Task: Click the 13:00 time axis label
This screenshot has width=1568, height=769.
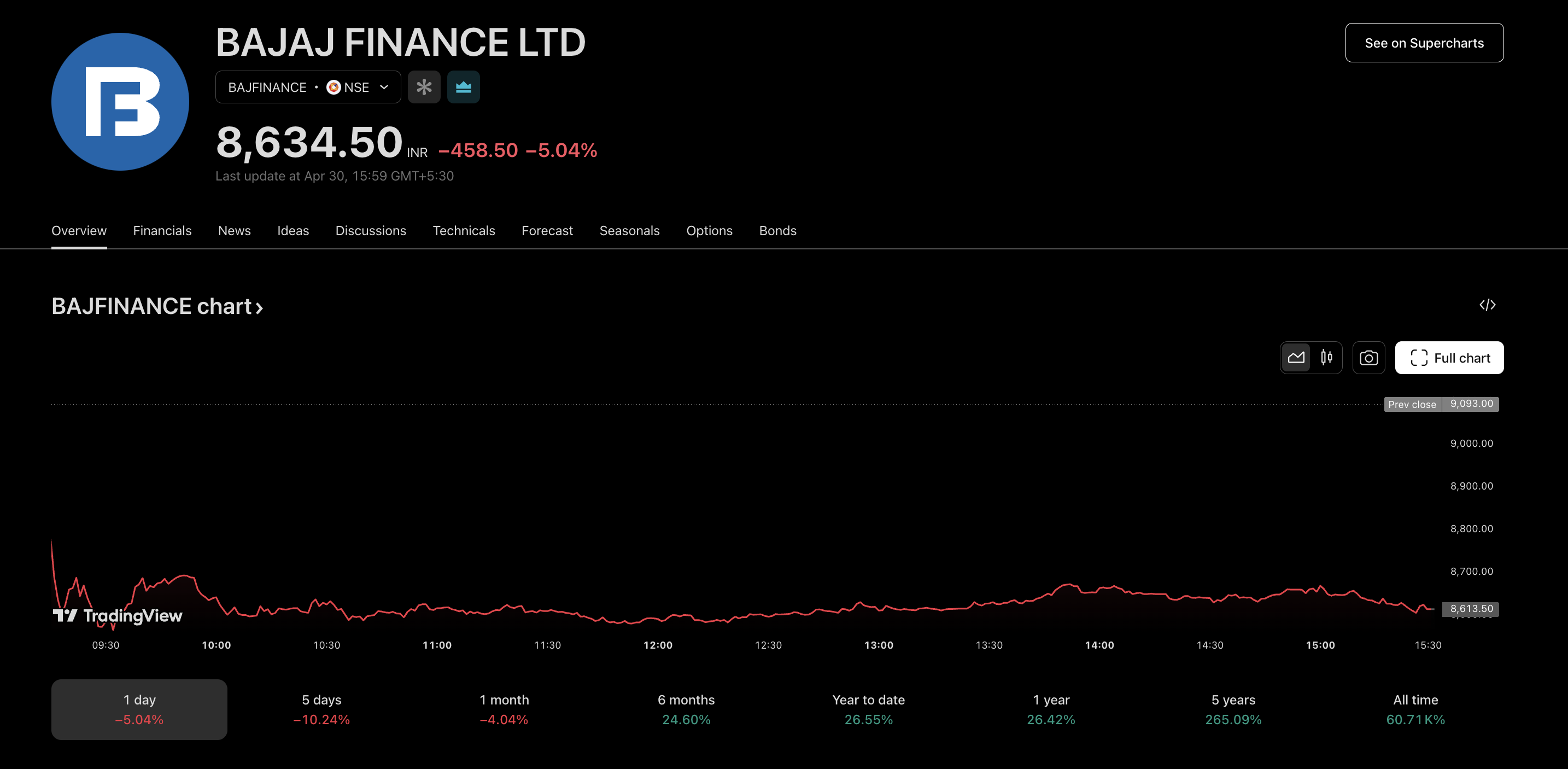Action: tap(879, 645)
